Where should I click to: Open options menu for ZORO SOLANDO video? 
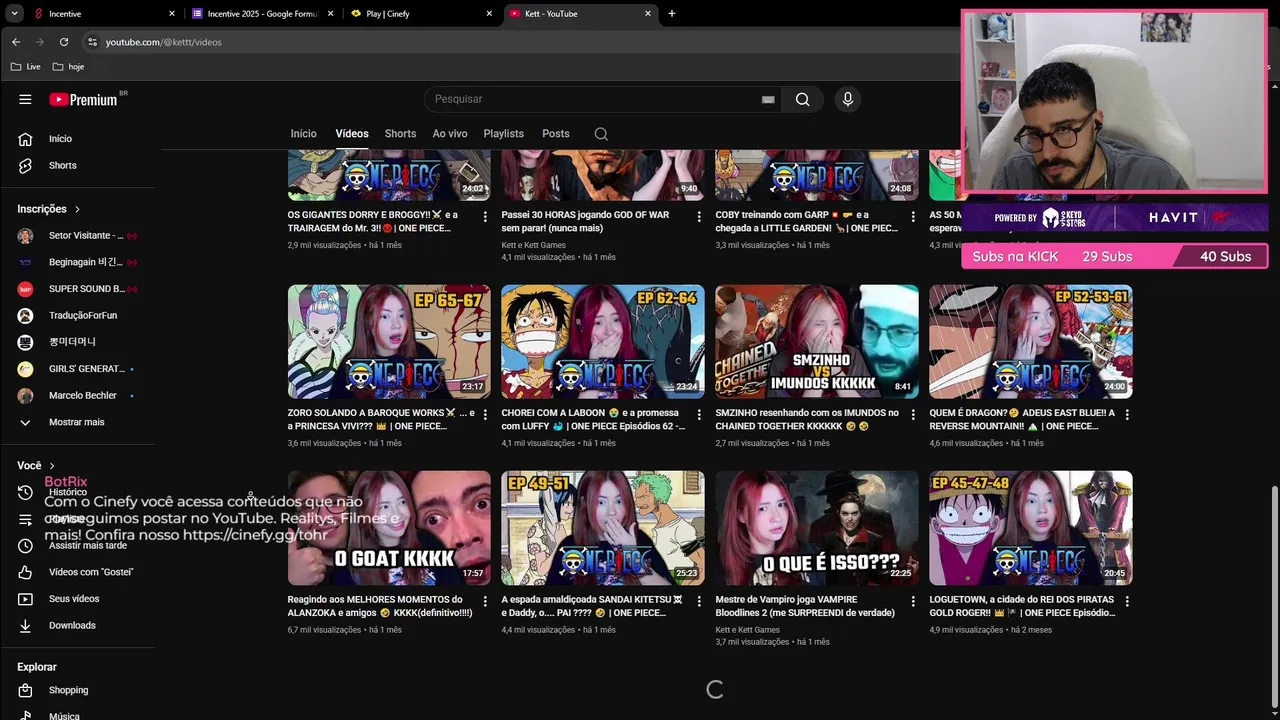point(486,414)
